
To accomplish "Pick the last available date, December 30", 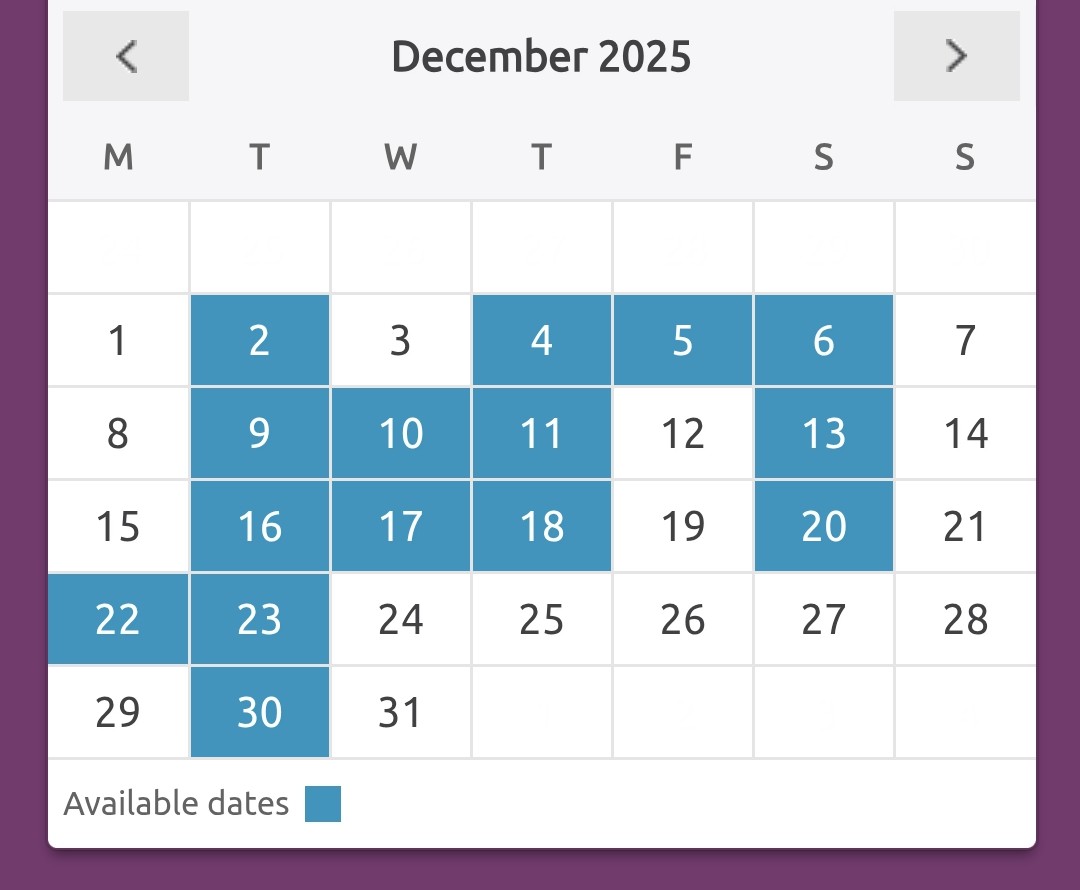I will [x=260, y=712].
